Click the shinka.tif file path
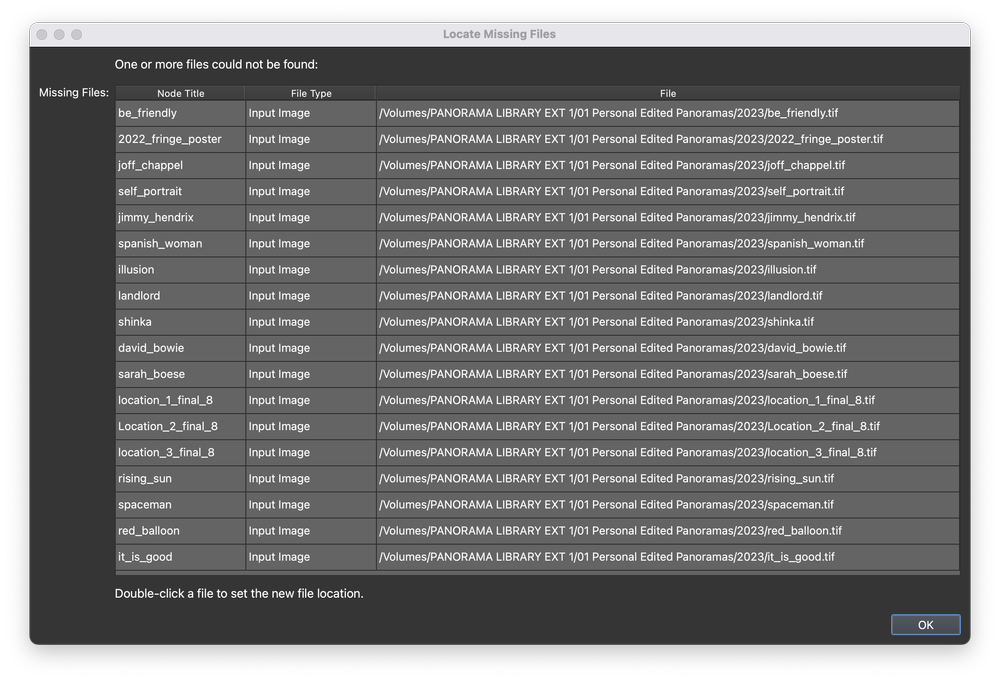1000x681 pixels. tap(668, 322)
